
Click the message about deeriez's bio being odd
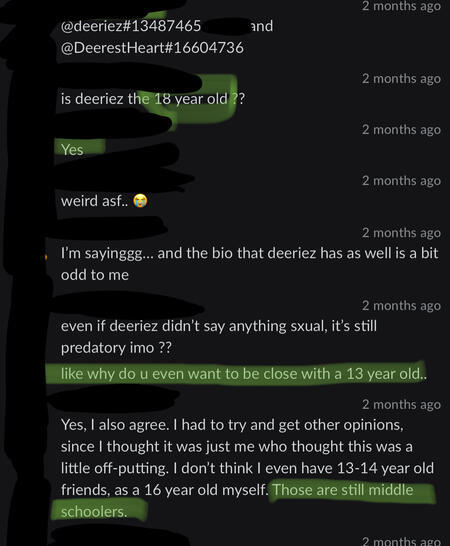click(x=249, y=264)
